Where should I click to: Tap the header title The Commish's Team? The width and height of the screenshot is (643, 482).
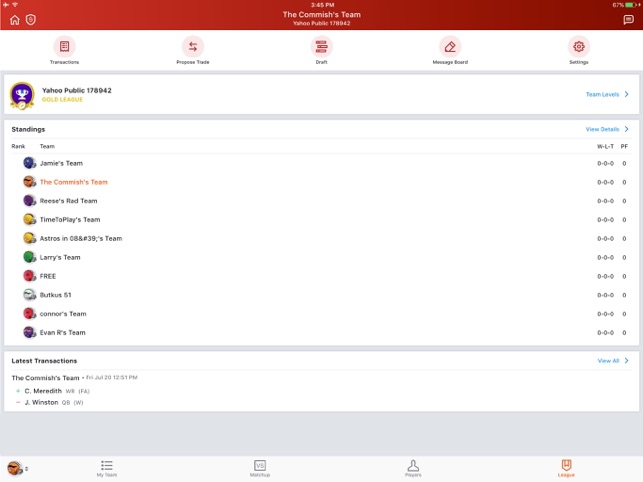click(x=322, y=14)
